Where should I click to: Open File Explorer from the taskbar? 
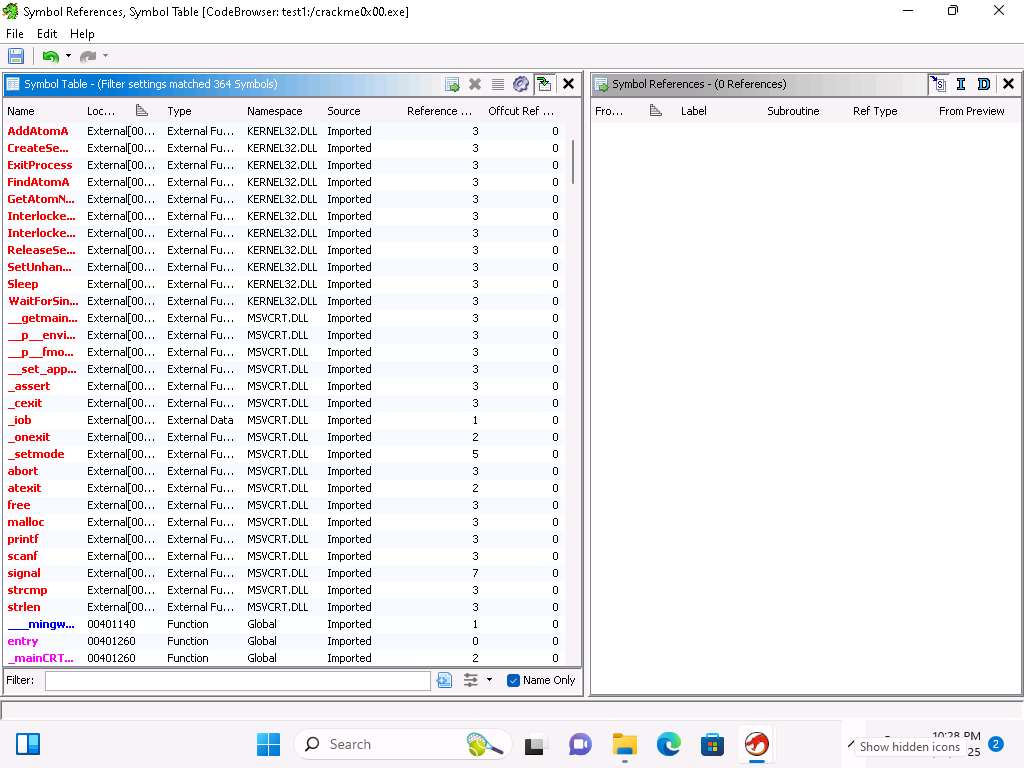(625, 744)
